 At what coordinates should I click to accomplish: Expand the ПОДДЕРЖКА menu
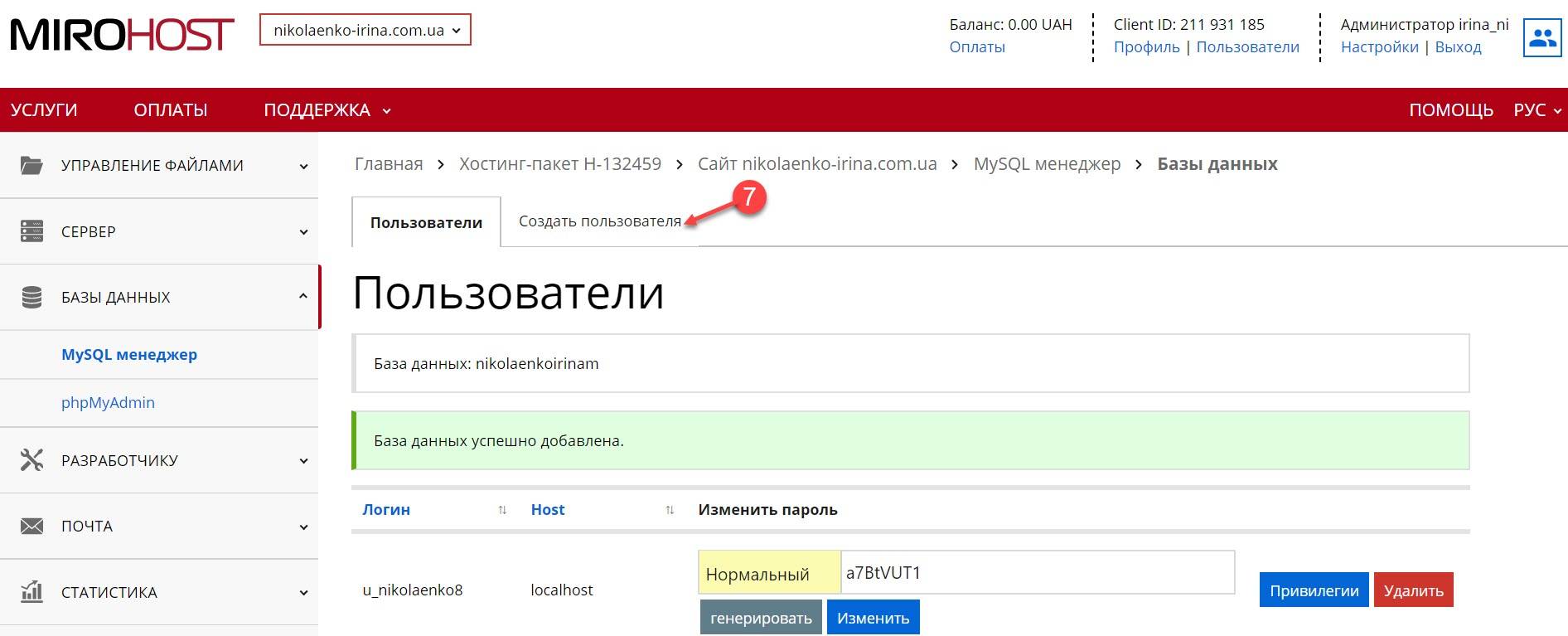[327, 110]
